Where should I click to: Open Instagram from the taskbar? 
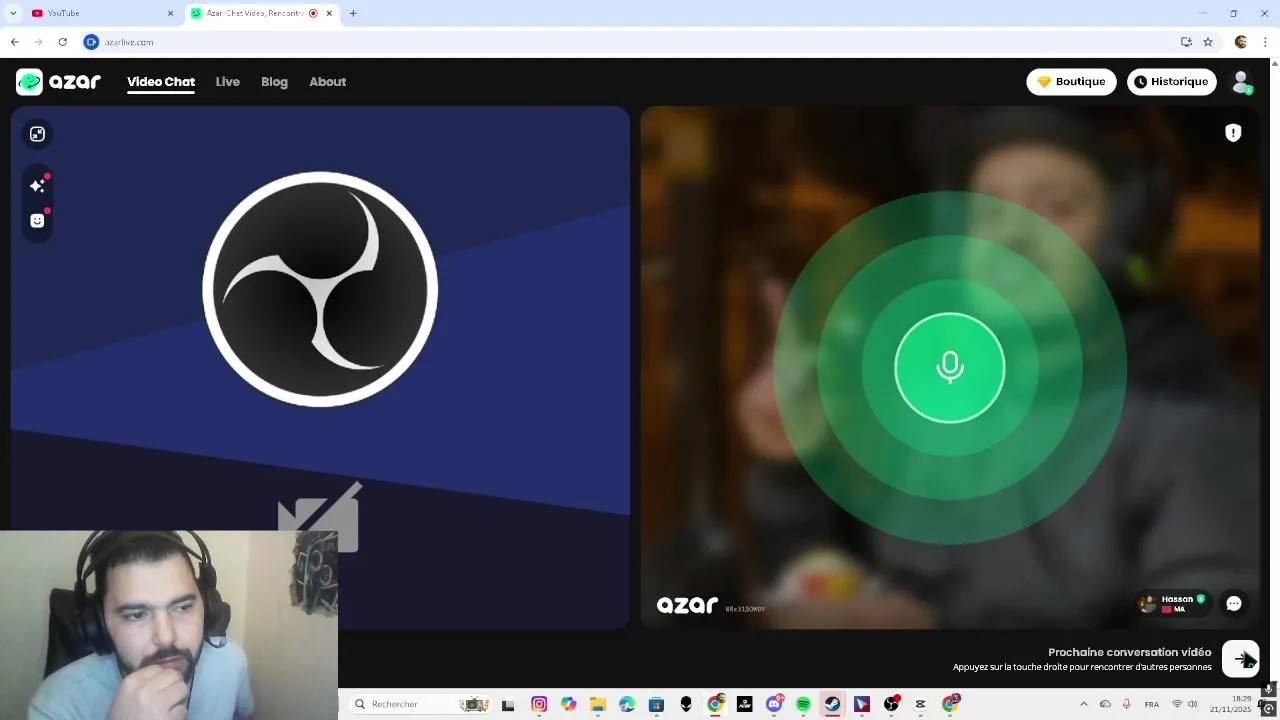tap(539, 705)
